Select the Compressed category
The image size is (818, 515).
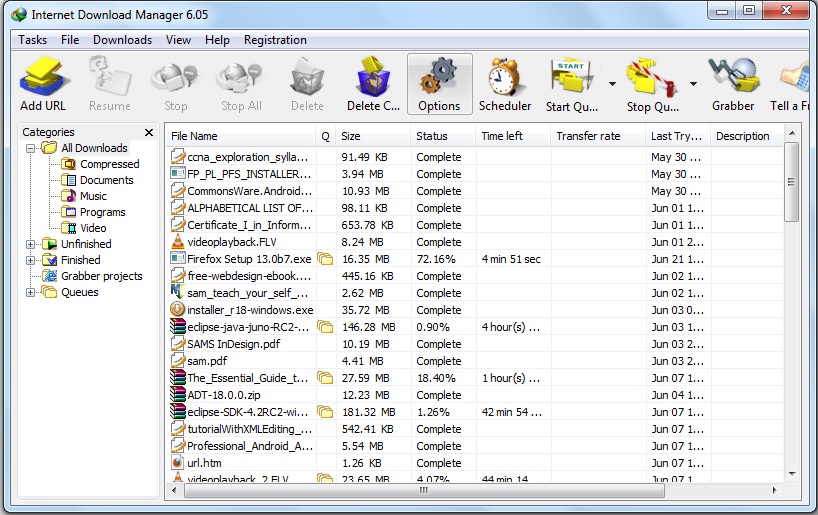click(x=100, y=164)
